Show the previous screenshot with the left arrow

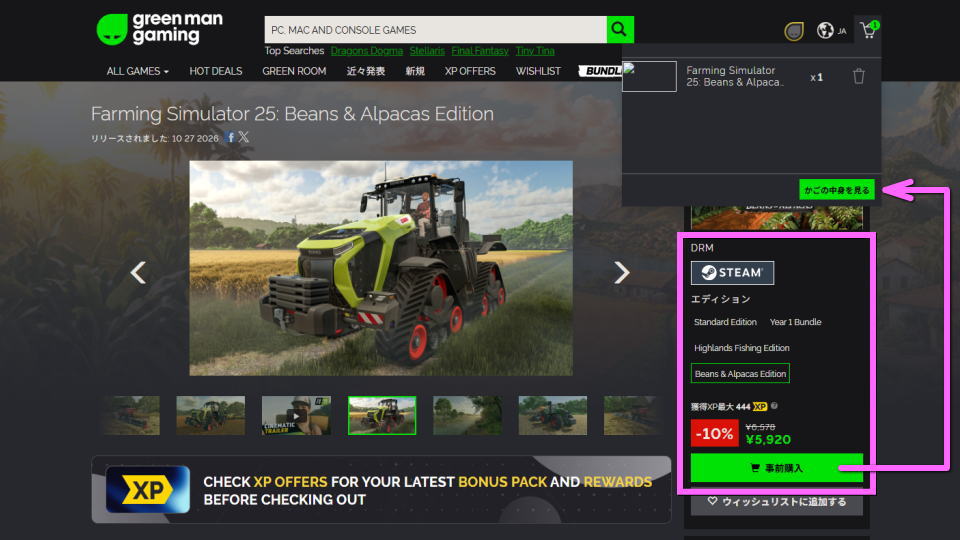pos(138,272)
